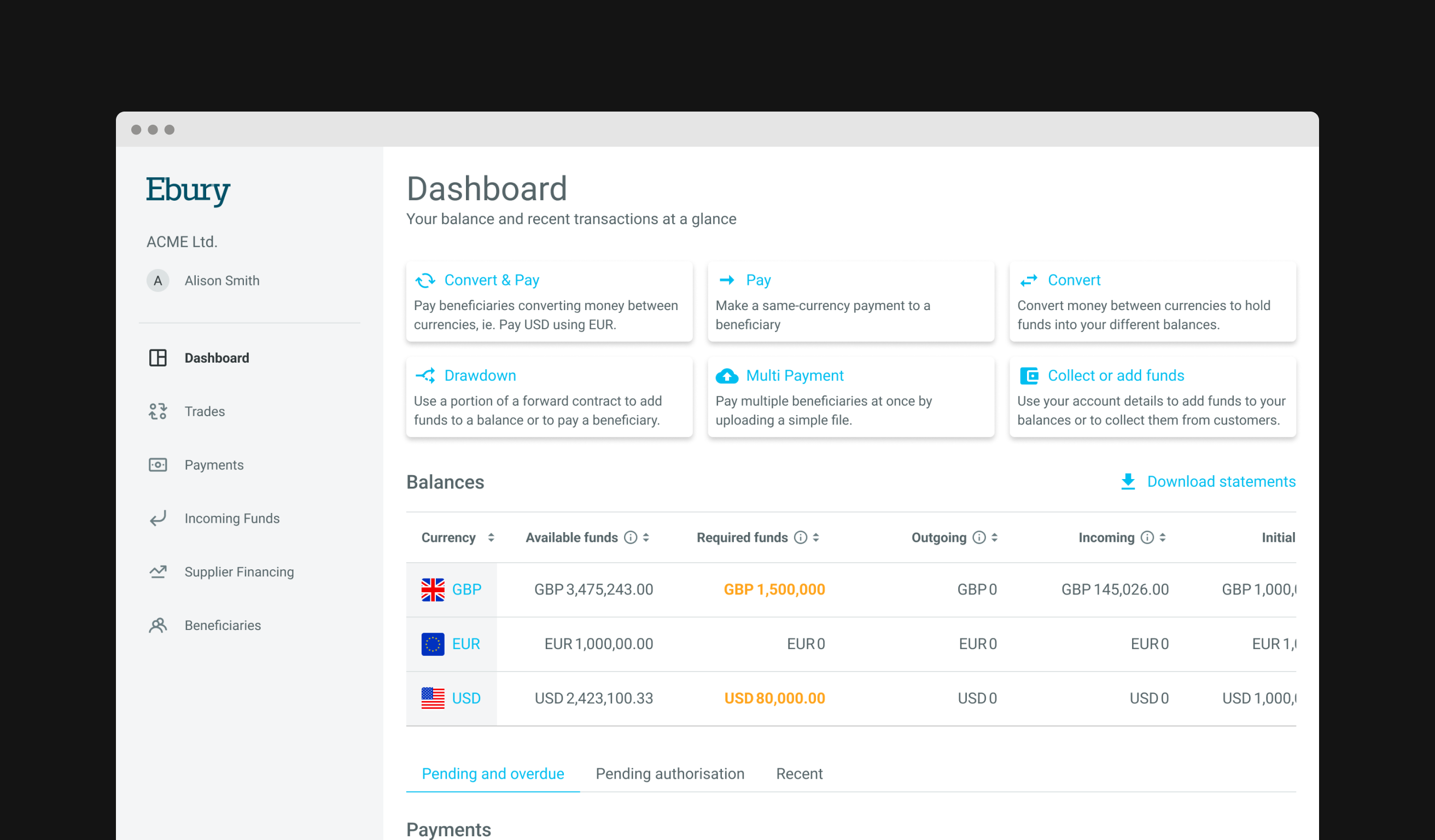Sort by Incoming column arrows
1435x840 pixels.
click(1162, 537)
